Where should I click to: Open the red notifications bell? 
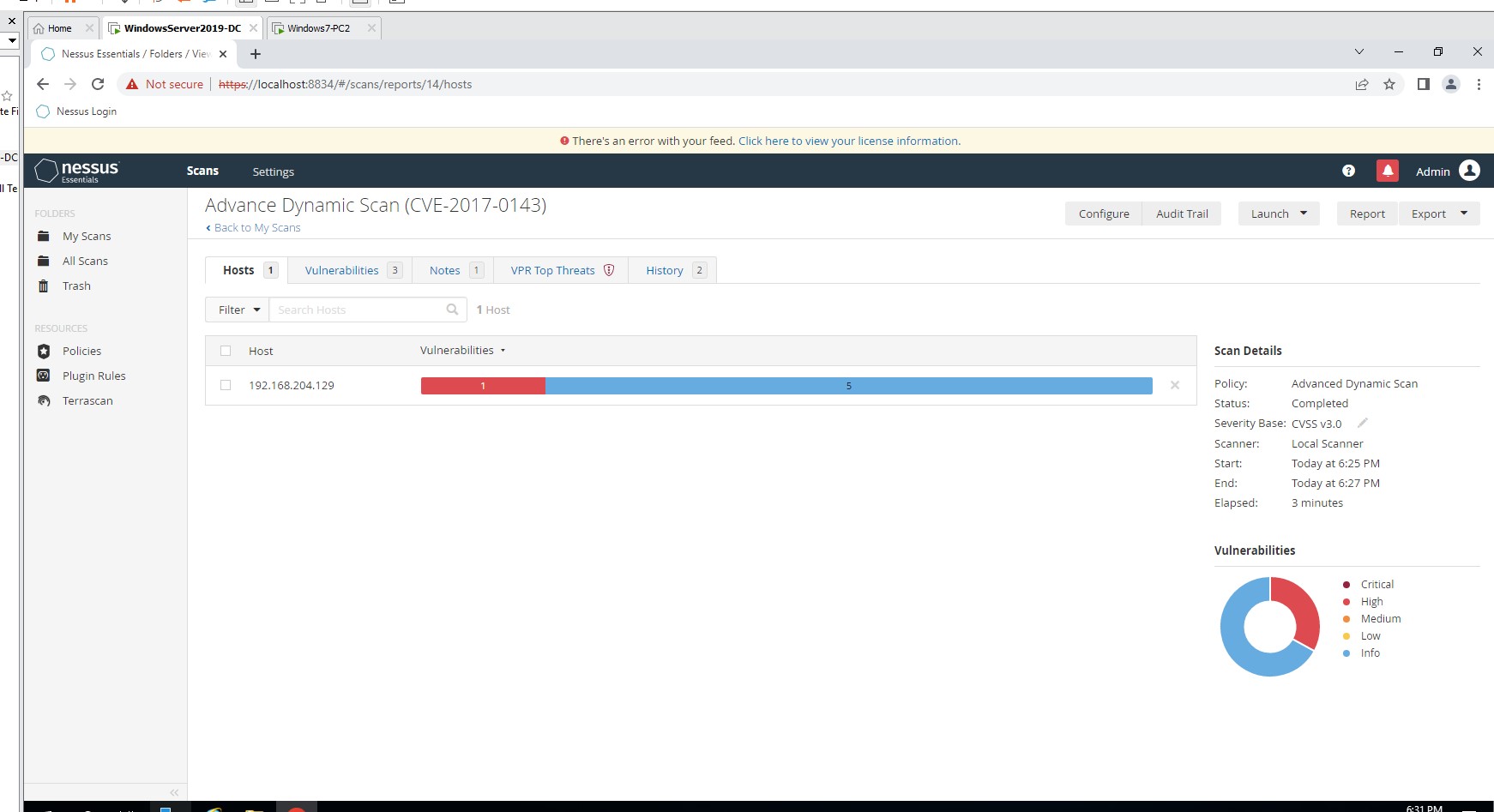click(1387, 171)
